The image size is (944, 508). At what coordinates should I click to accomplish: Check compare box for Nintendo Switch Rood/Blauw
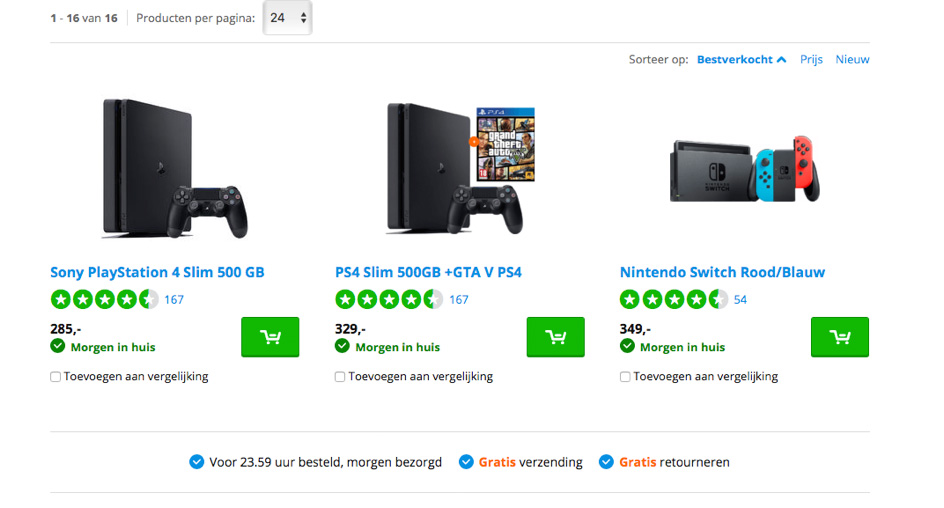click(x=625, y=377)
